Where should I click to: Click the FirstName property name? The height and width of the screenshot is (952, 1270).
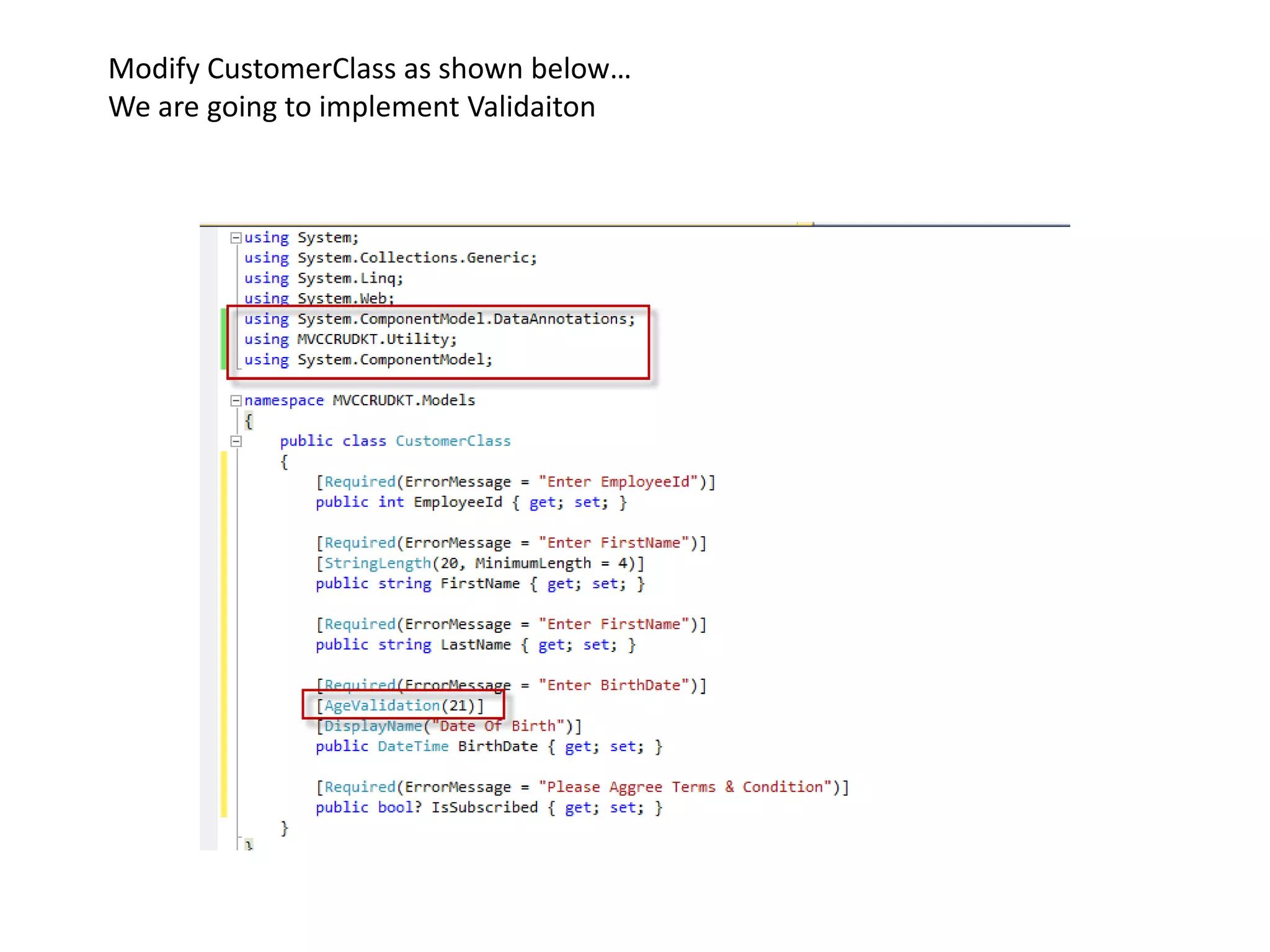click(479, 584)
